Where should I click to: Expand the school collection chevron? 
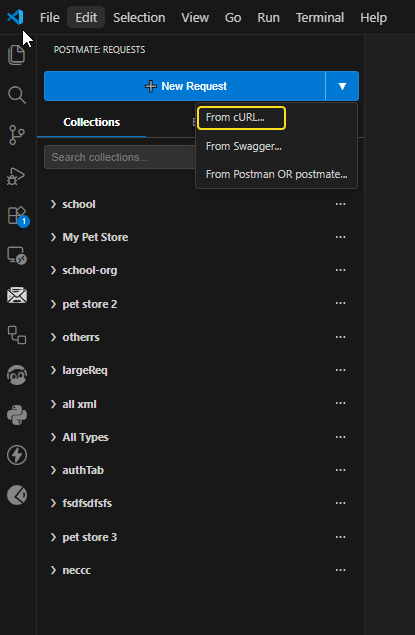(53, 204)
